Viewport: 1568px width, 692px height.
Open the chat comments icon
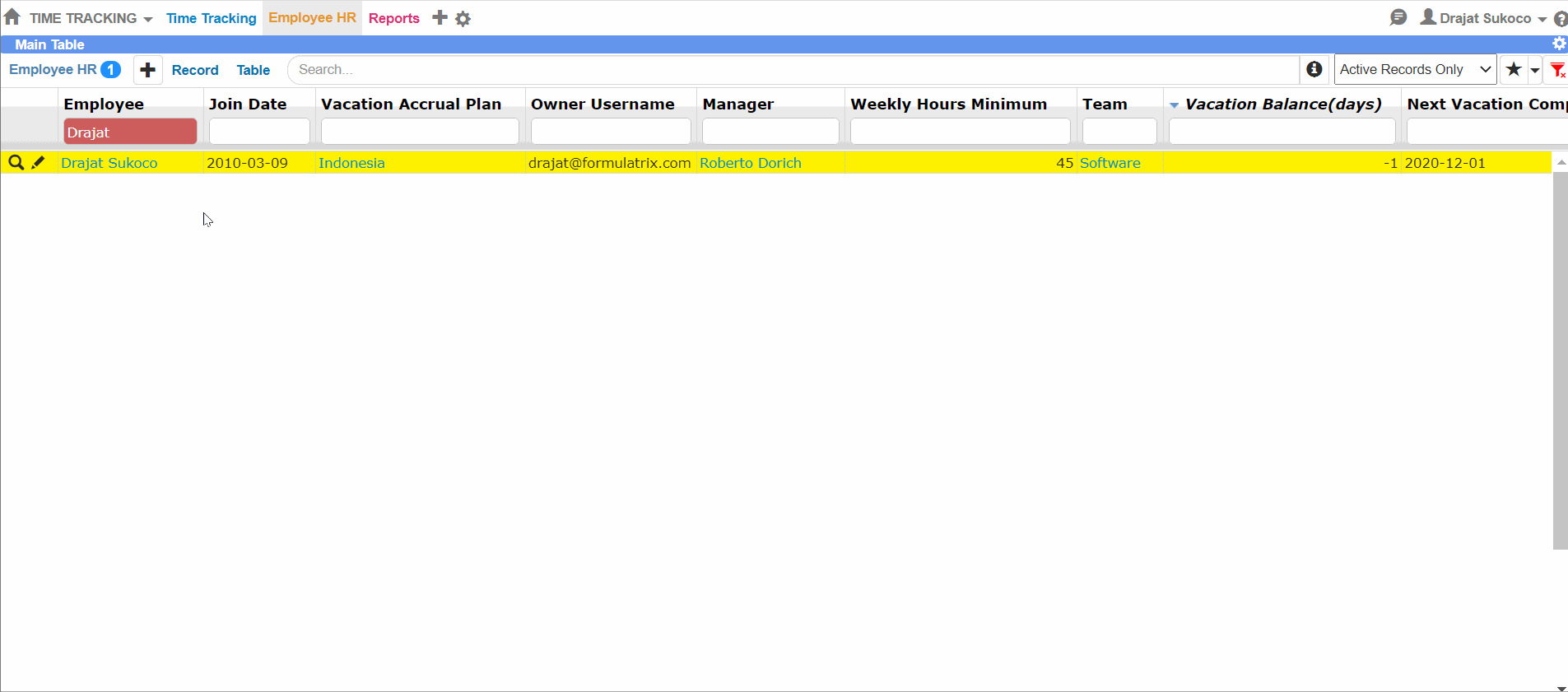pos(1398,17)
